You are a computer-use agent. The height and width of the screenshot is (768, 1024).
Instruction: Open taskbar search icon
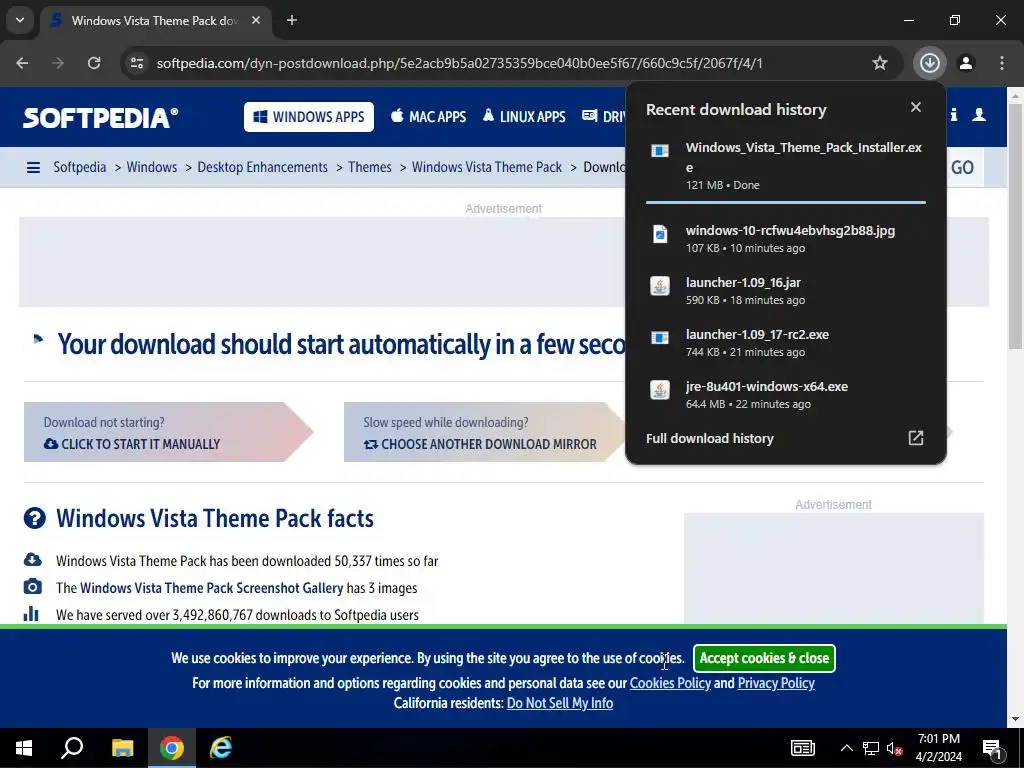click(x=72, y=748)
